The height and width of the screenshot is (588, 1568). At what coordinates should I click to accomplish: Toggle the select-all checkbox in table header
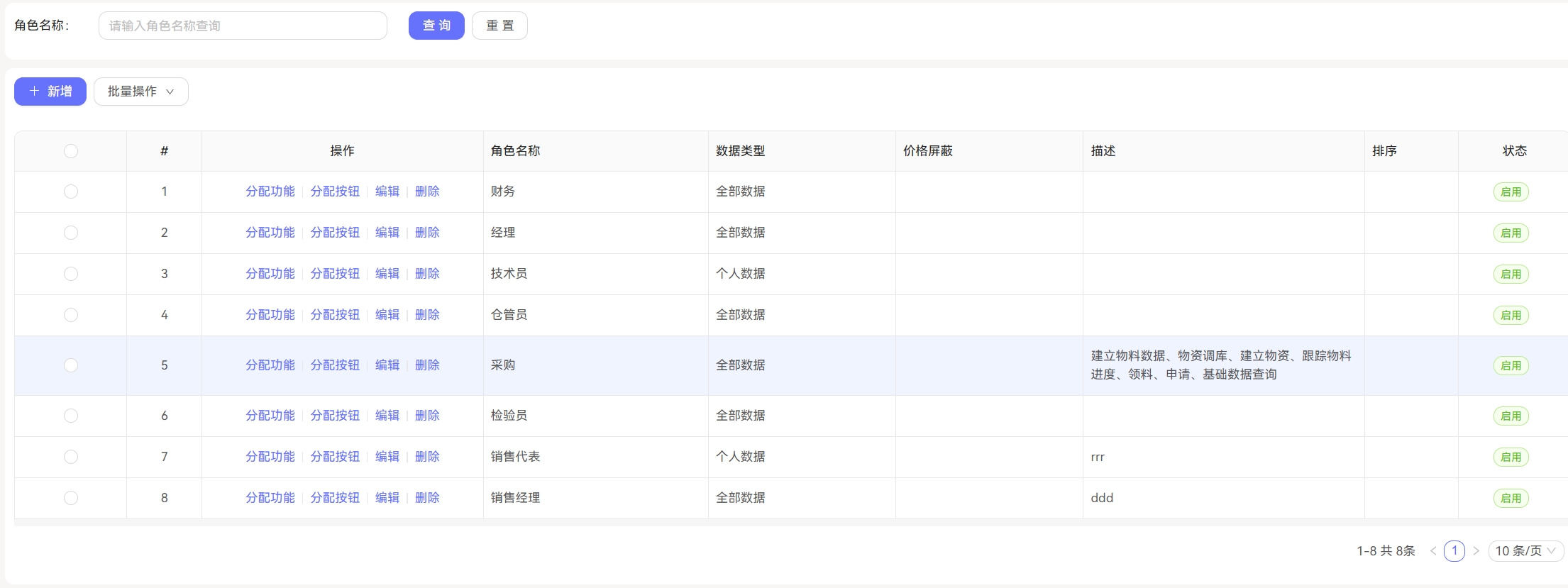[71, 151]
